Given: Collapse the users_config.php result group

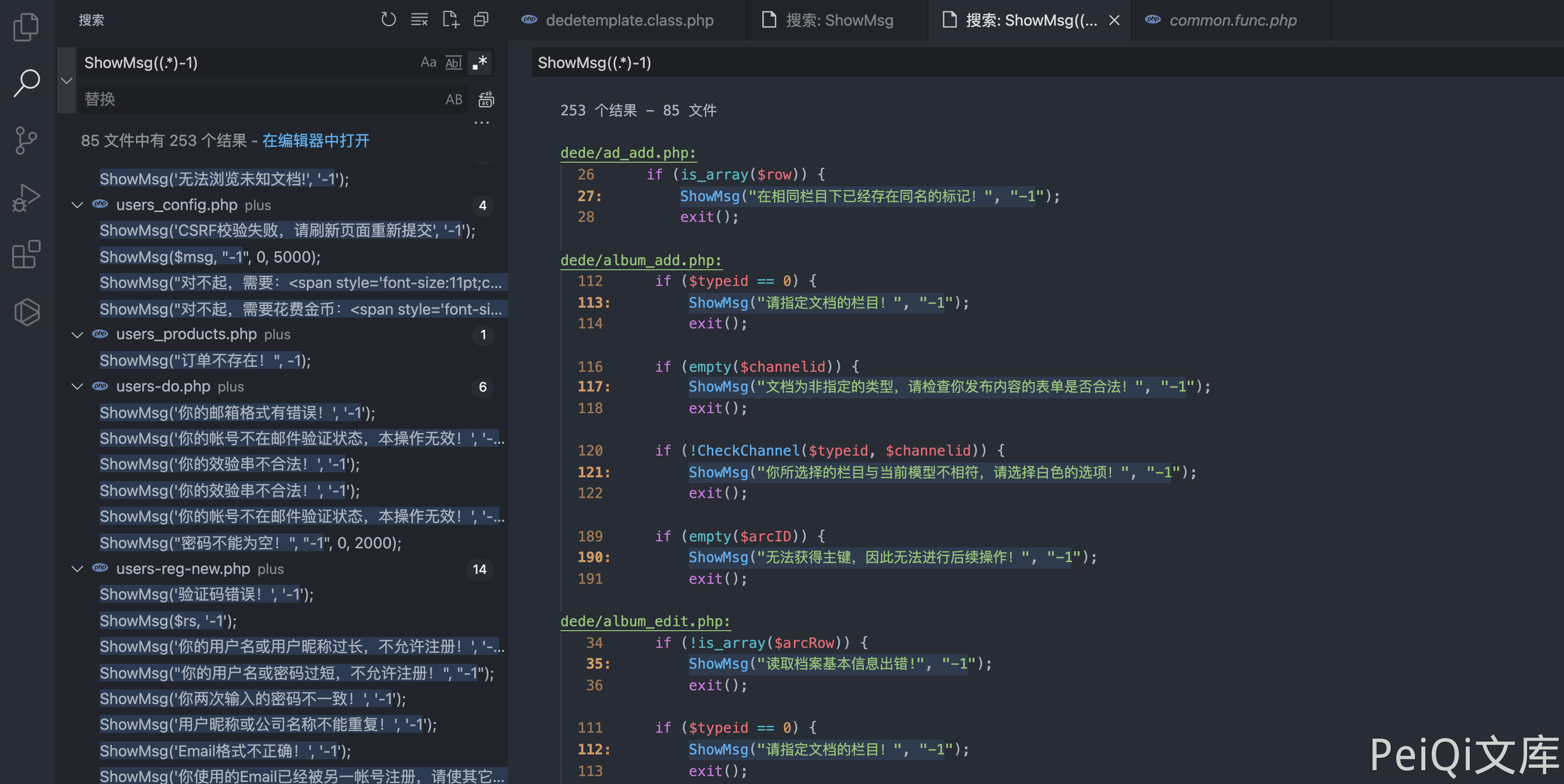Looking at the screenshot, I should coord(77,205).
